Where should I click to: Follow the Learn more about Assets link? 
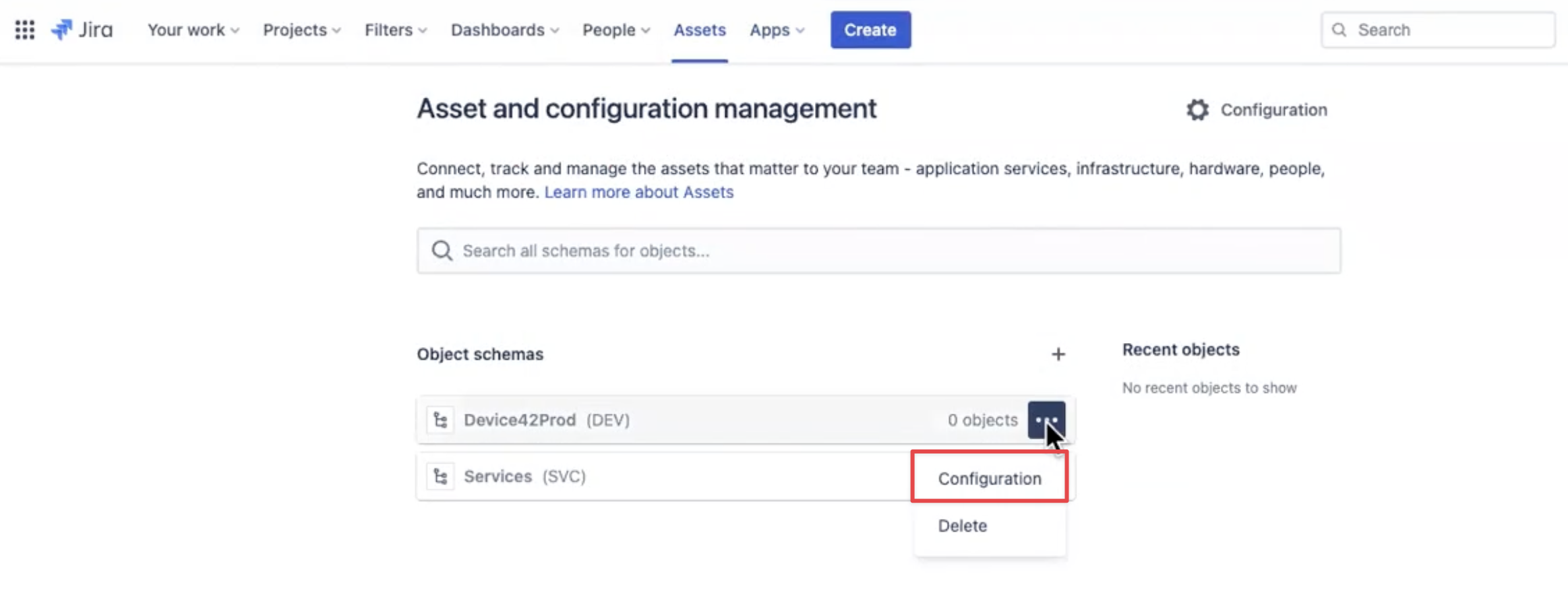tap(638, 192)
